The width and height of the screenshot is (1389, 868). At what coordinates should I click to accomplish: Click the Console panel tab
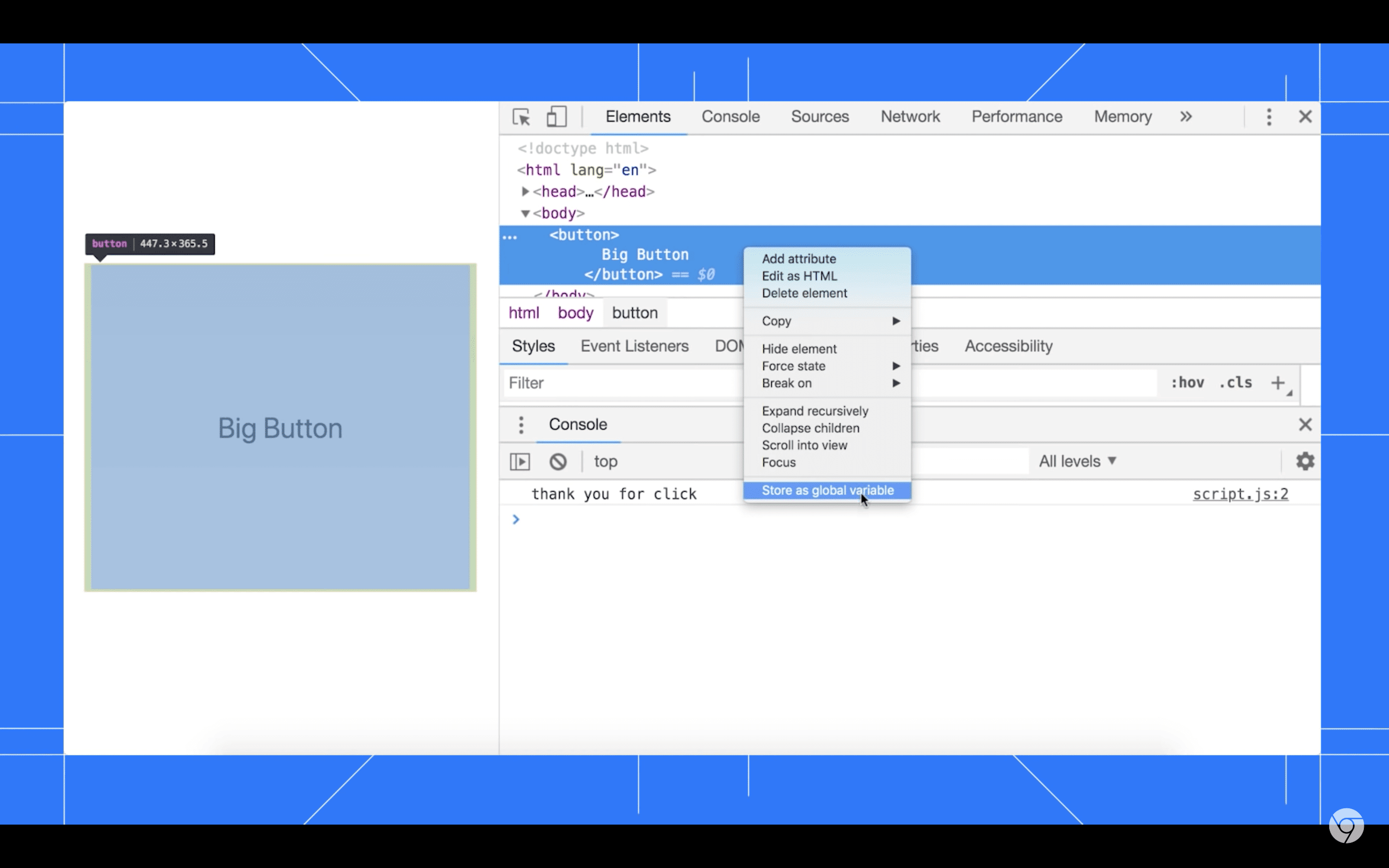tap(730, 116)
